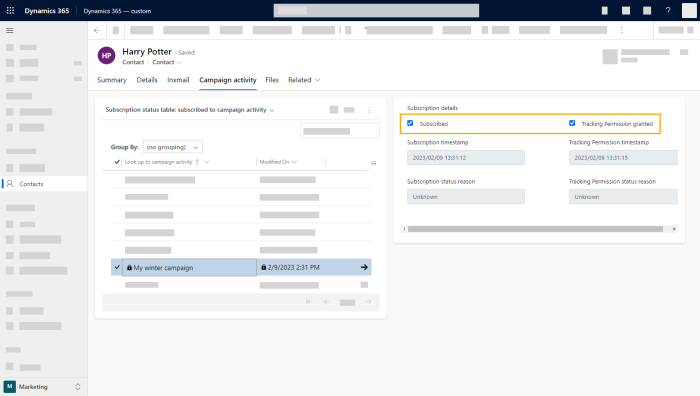The width and height of the screenshot is (700, 396).
Task: Select the Campaign activity tab
Action: [228, 80]
